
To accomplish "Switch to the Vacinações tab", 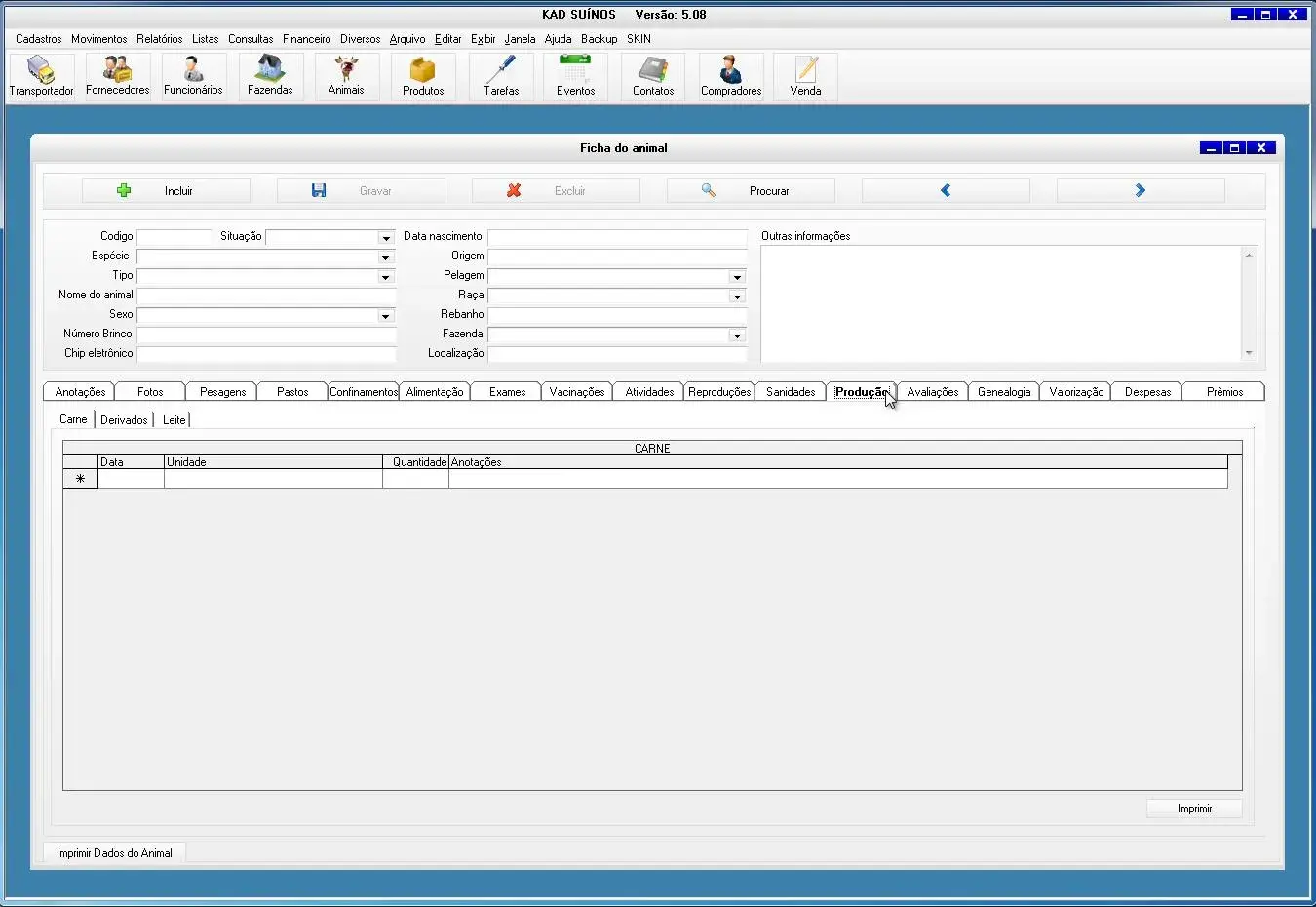I will [x=576, y=392].
